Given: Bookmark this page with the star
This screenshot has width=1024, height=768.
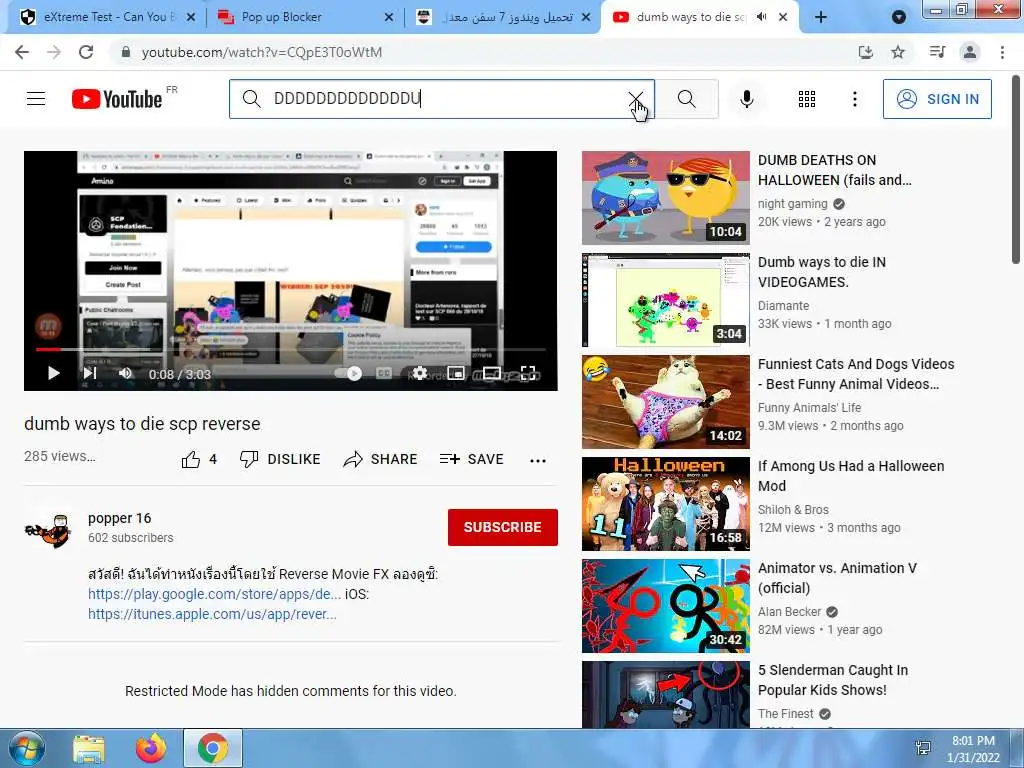Looking at the screenshot, I should point(898,52).
